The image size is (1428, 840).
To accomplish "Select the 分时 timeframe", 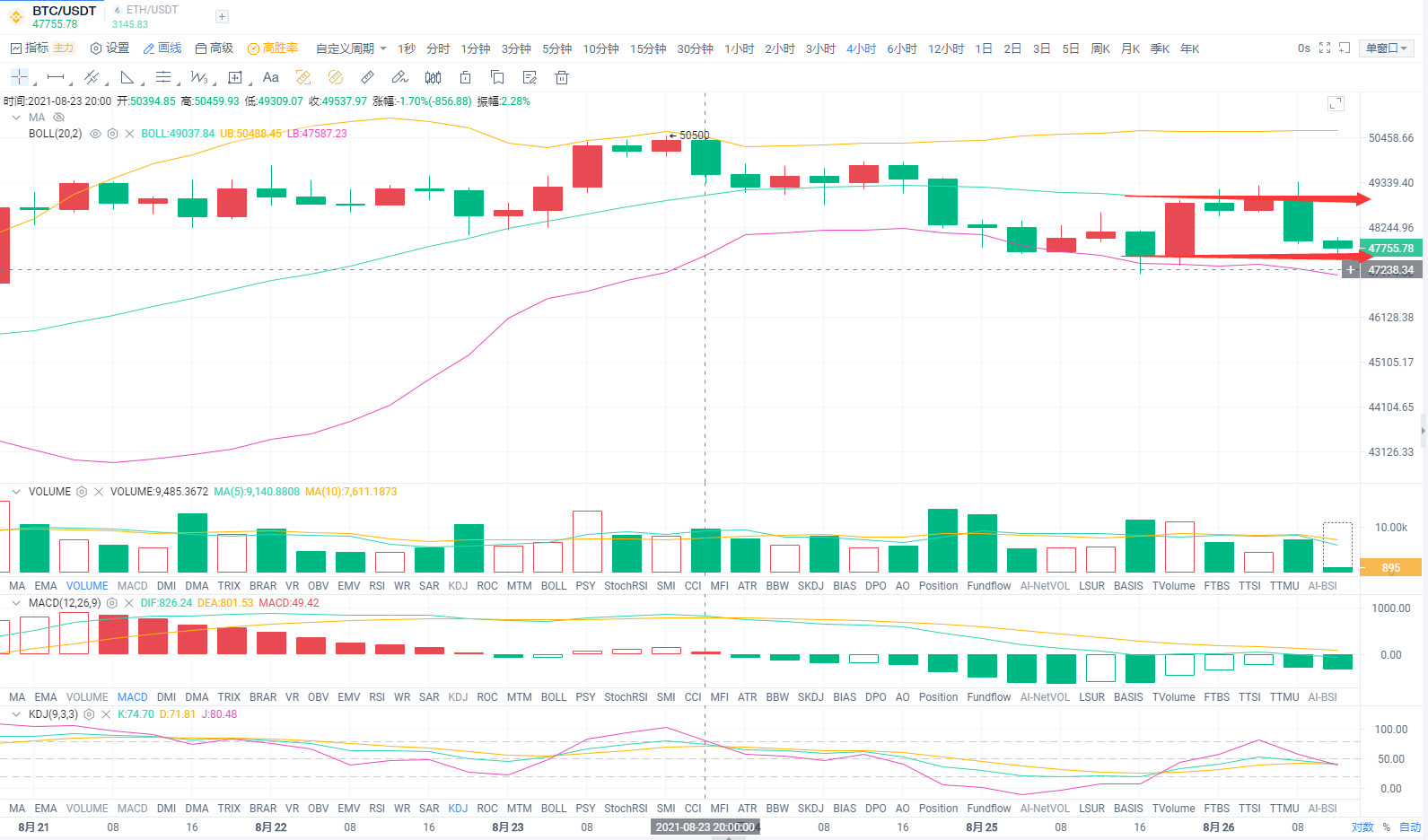I will [438, 48].
